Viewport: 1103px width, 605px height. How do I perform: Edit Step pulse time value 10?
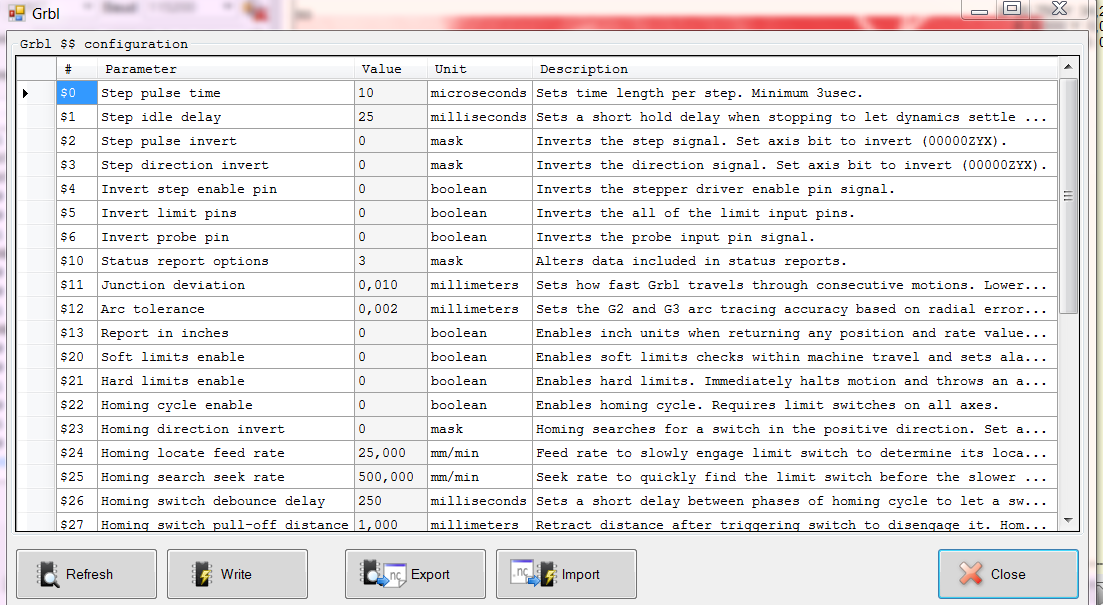pos(391,93)
